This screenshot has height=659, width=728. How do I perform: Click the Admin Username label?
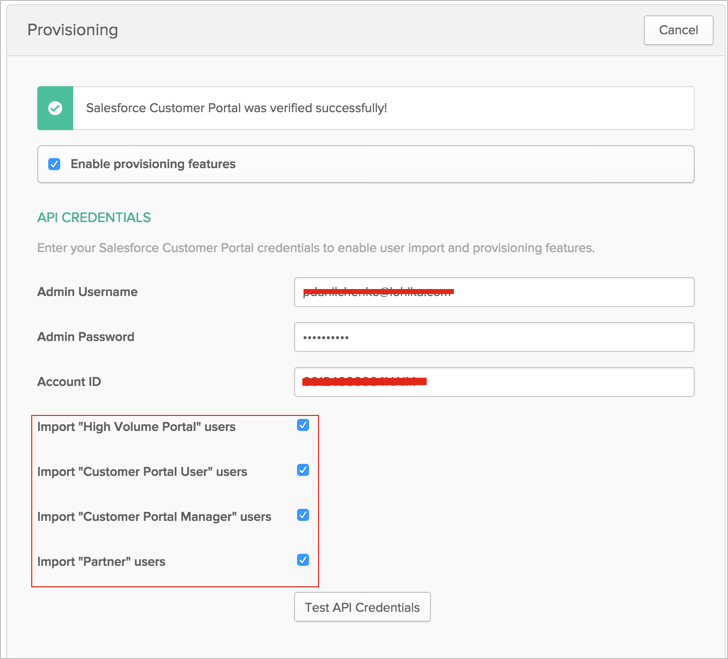[x=87, y=292]
